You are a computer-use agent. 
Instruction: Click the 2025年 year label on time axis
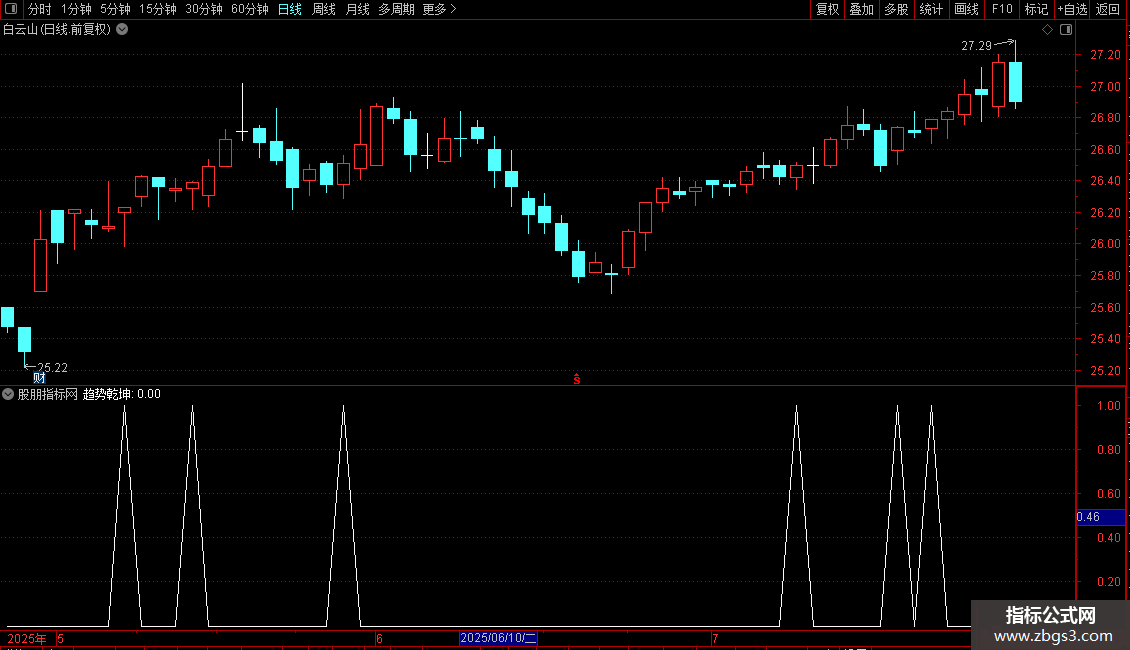pos(27,638)
